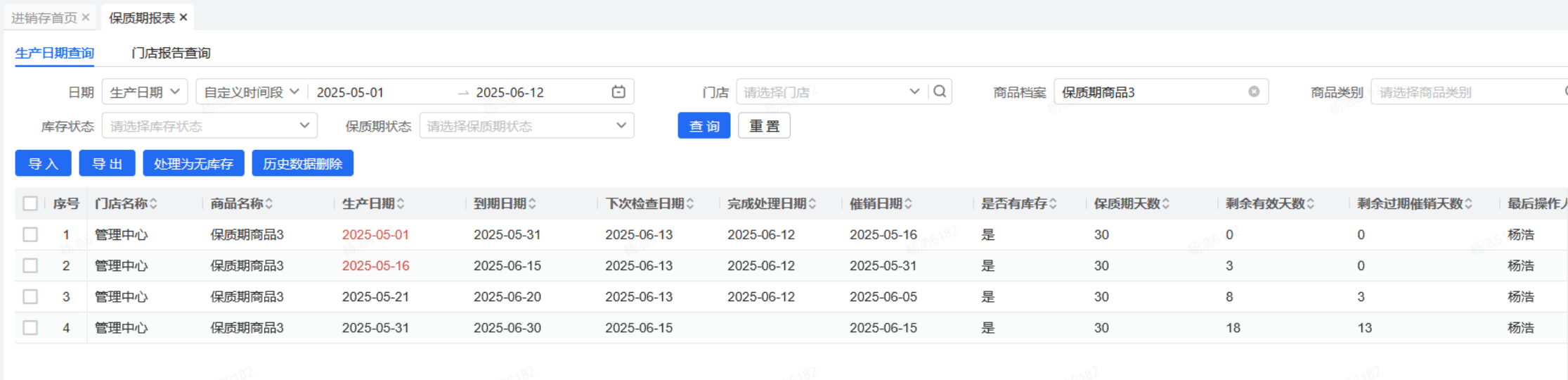Click the 重置 button

(x=764, y=125)
